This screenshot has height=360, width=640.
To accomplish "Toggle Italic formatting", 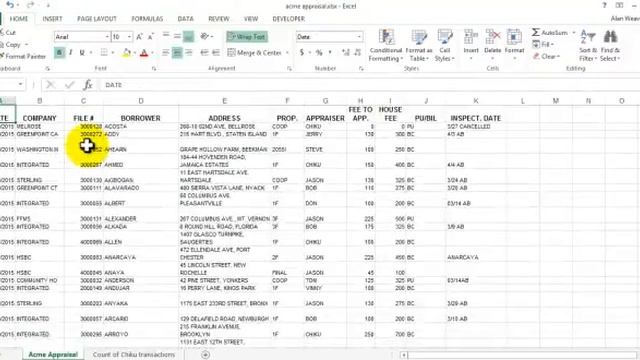I will (x=71, y=53).
